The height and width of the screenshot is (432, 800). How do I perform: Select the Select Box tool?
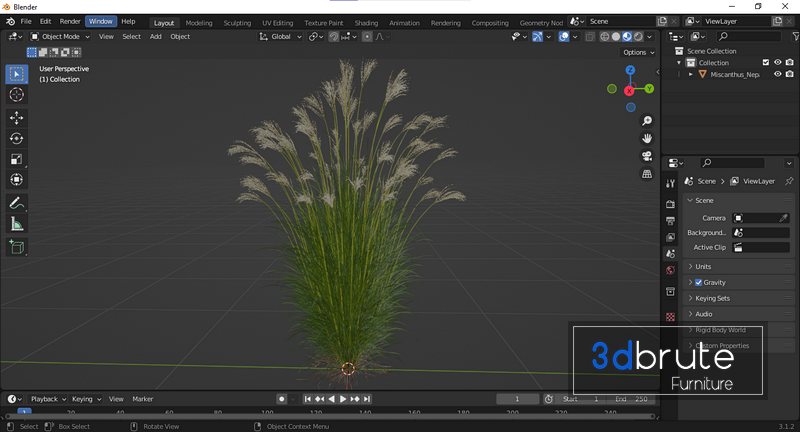click(x=16, y=74)
